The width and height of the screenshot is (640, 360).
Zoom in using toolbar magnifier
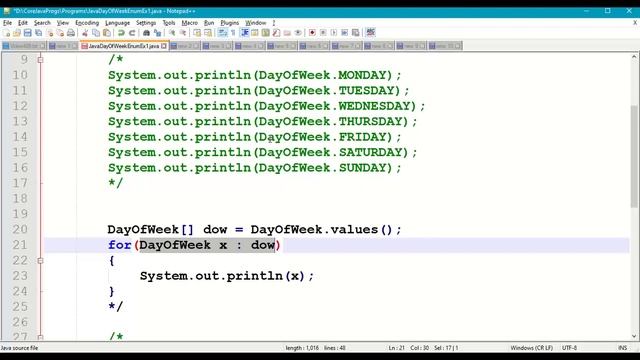click(172, 33)
